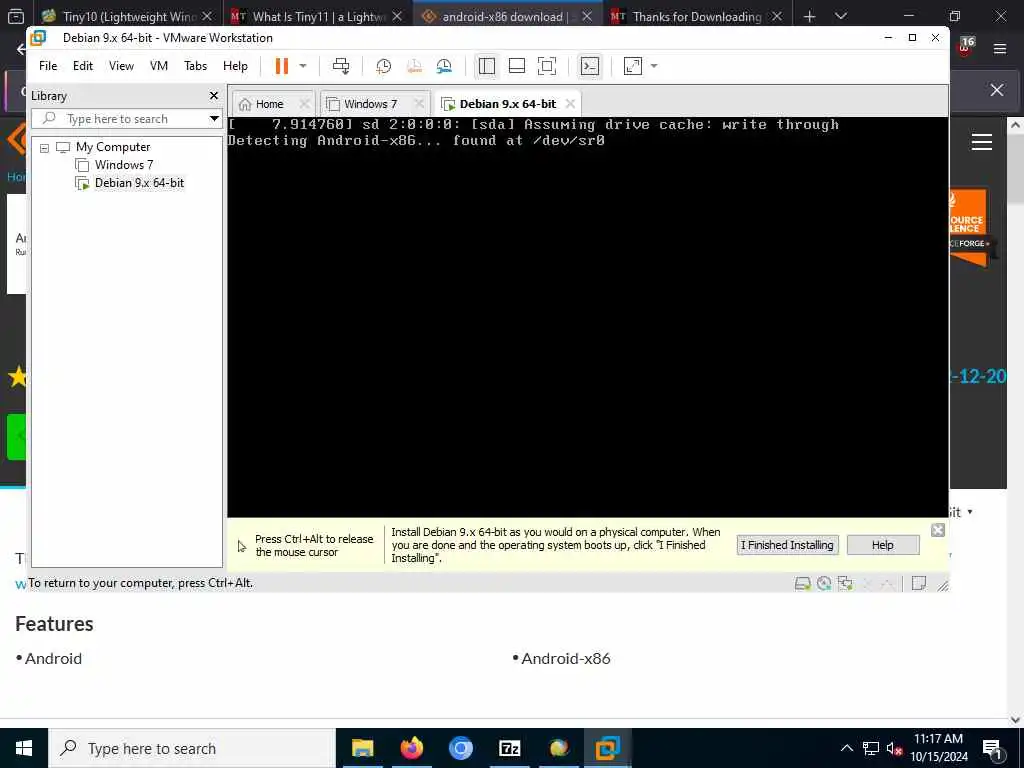Screen dimensions: 1024x768
Task: Open the VMware Workstation title bar icon
Action: pyautogui.click(x=39, y=38)
